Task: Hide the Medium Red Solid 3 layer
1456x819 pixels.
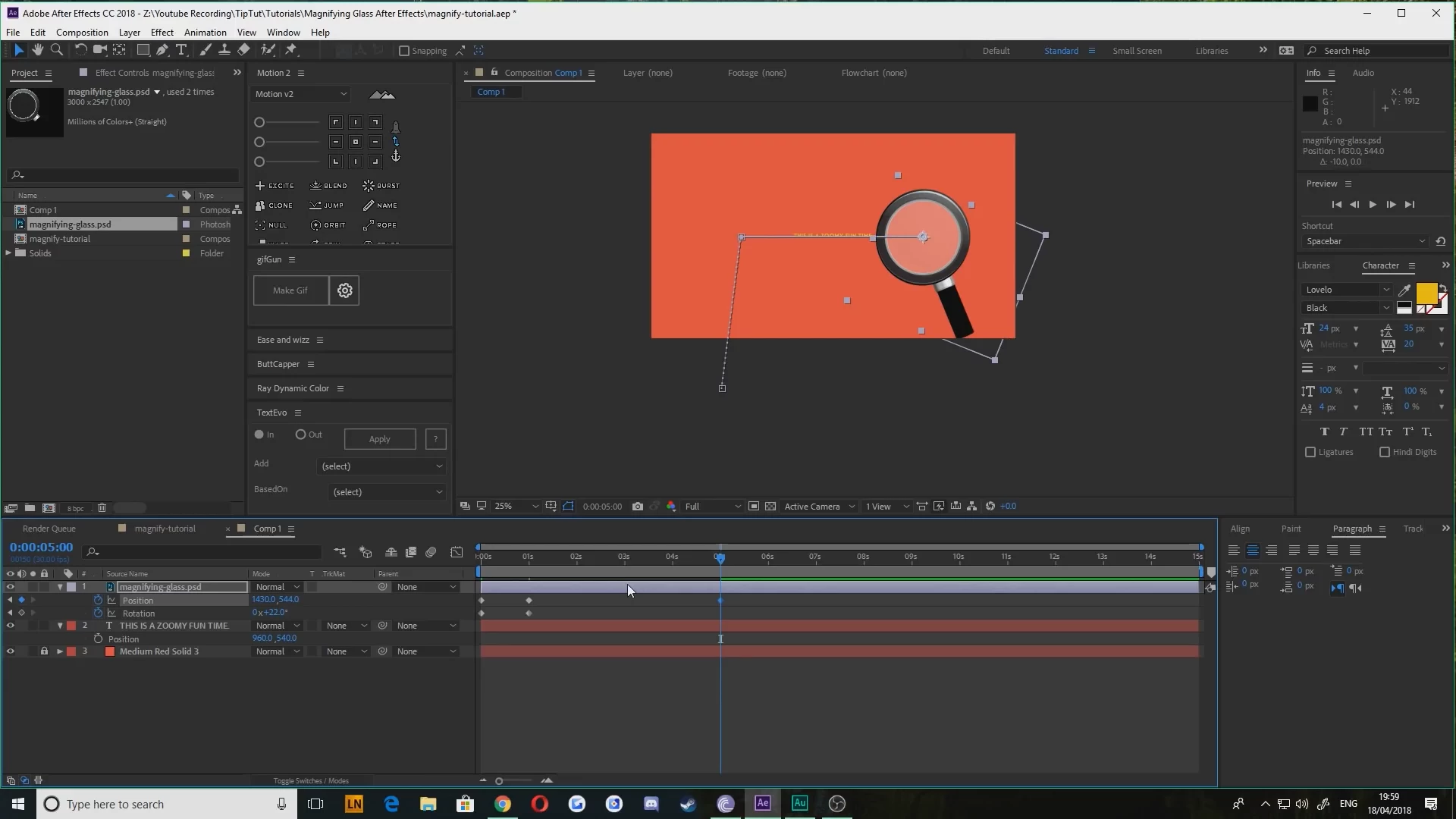Action: coord(10,651)
